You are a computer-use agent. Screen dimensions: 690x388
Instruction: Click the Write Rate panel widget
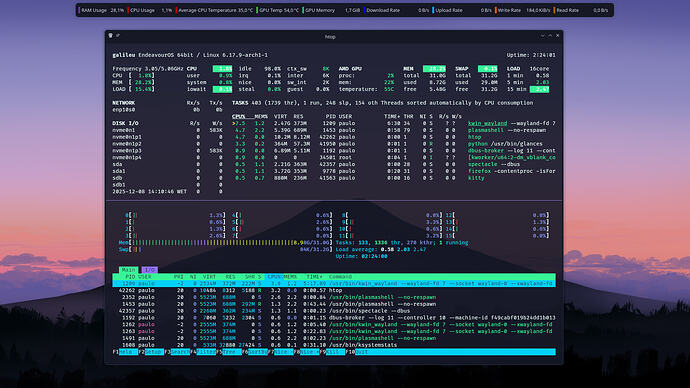point(523,10)
